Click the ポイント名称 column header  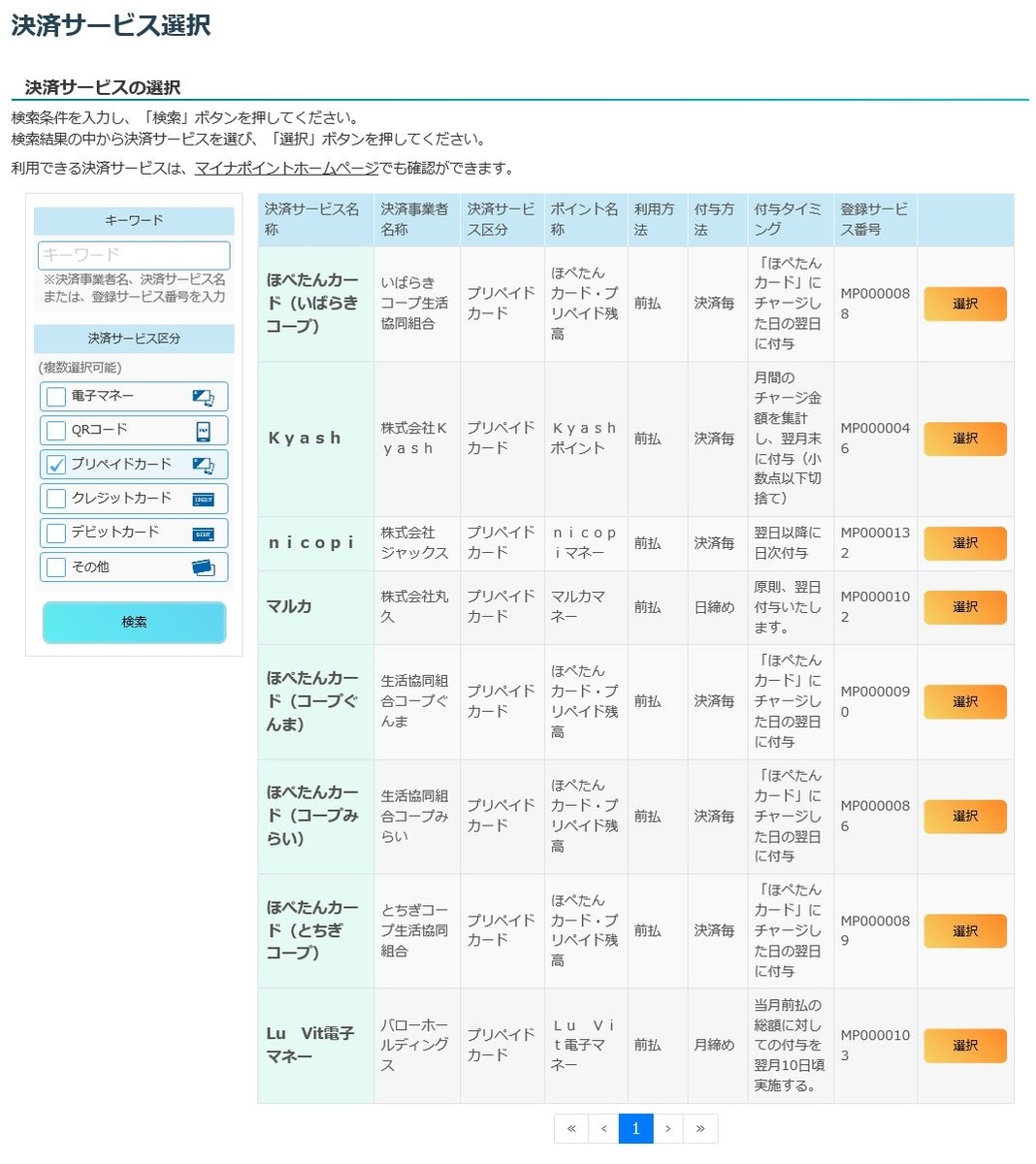pos(586,219)
